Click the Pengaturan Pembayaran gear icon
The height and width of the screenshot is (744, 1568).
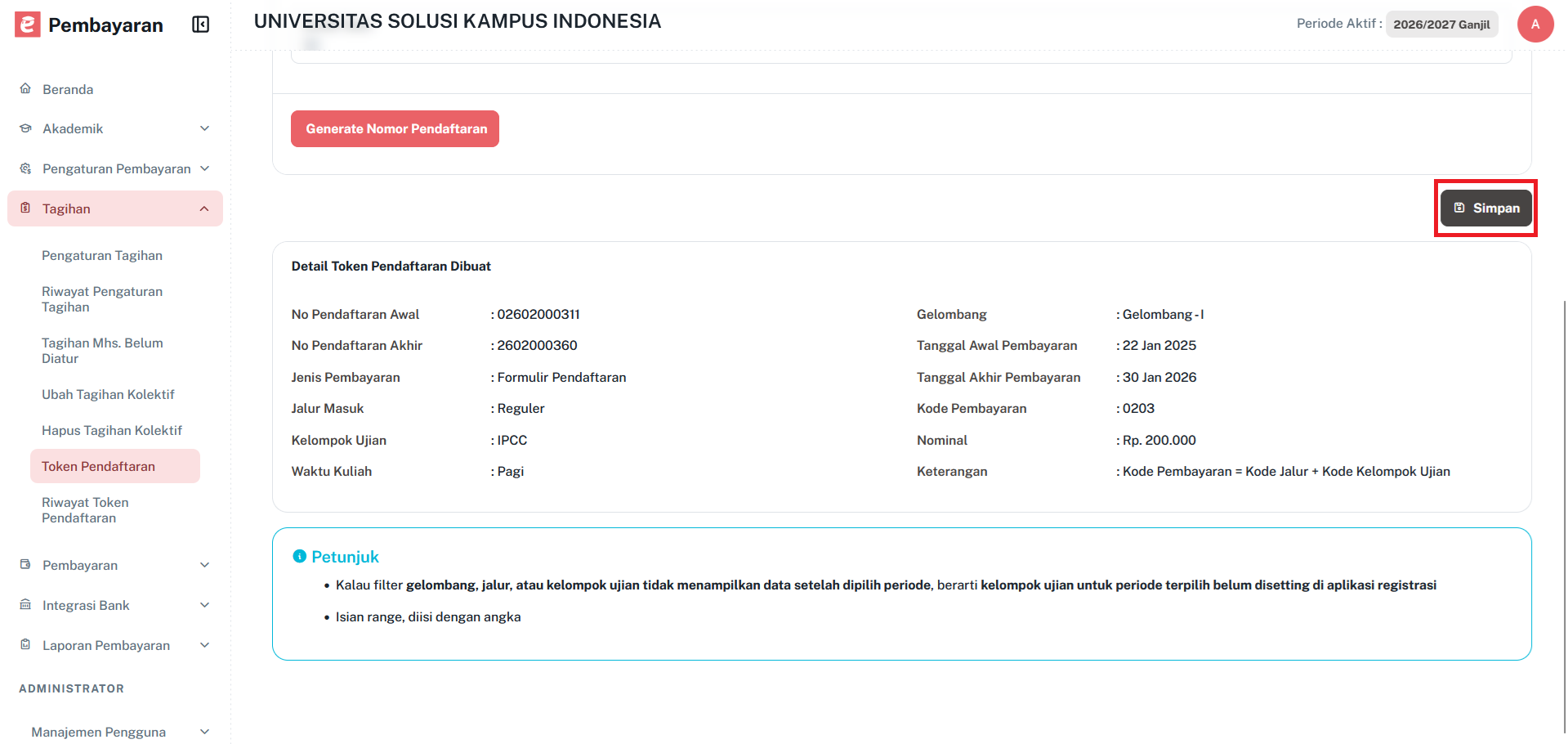click(x=25, y=168)
